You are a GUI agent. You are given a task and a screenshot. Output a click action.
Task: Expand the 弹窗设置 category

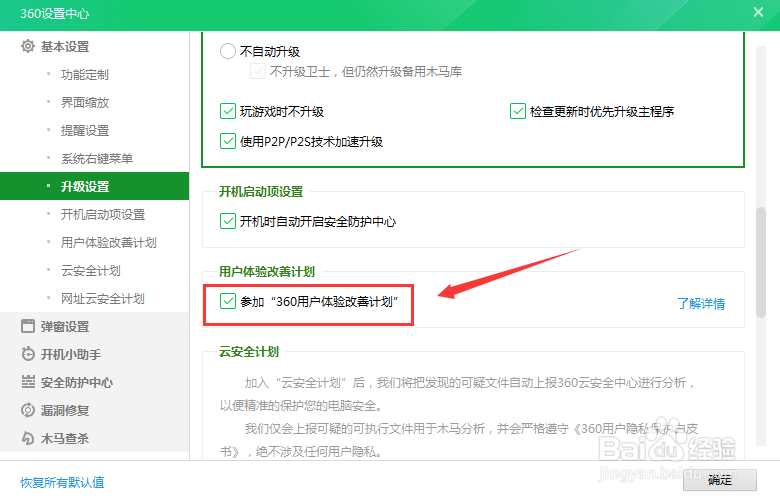click(x=65, y=327)
